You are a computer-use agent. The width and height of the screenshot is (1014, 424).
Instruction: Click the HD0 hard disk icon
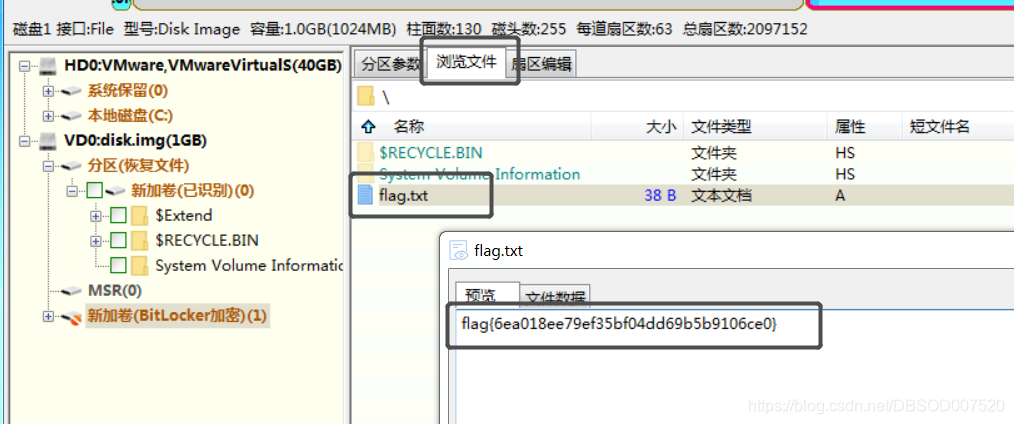coord(48,65)
